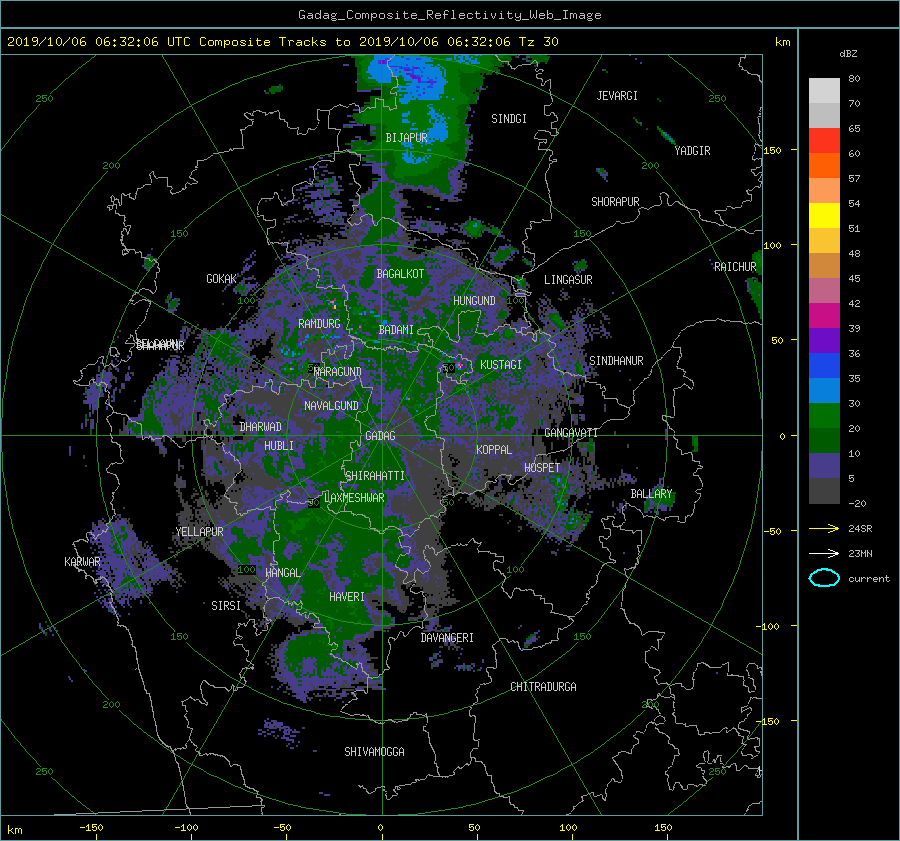Pick the dark gray -20 to 5 dBZ swatch

pyautogui.click(x=824, y=490)
